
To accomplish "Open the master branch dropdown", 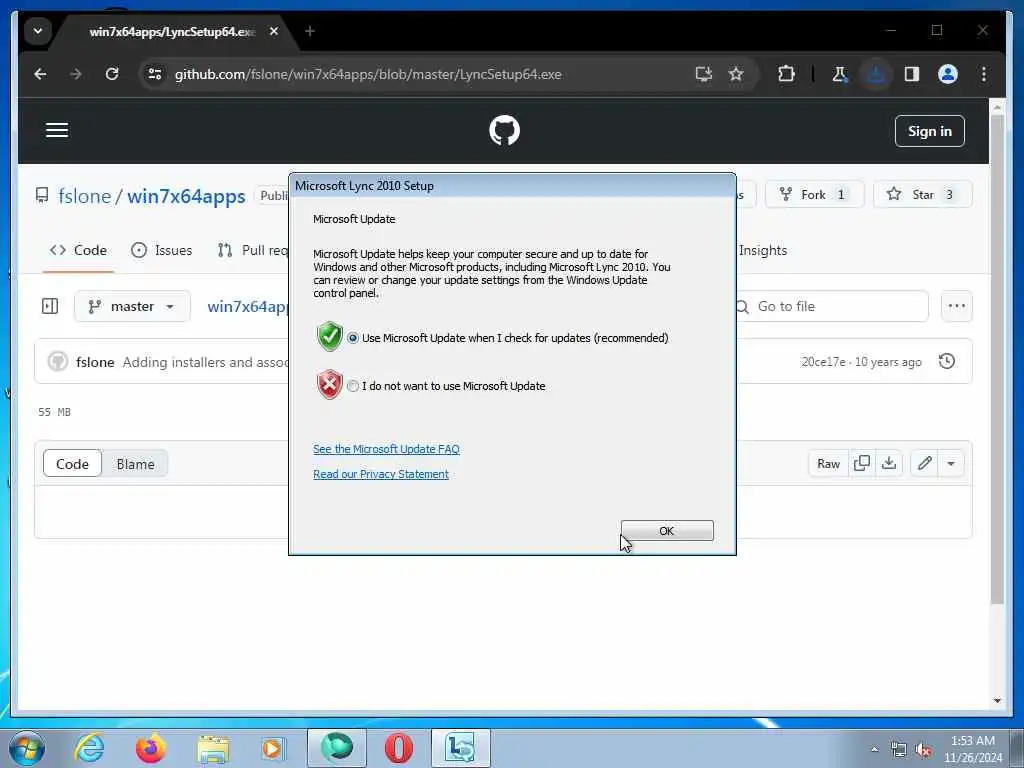I will 133,306.
